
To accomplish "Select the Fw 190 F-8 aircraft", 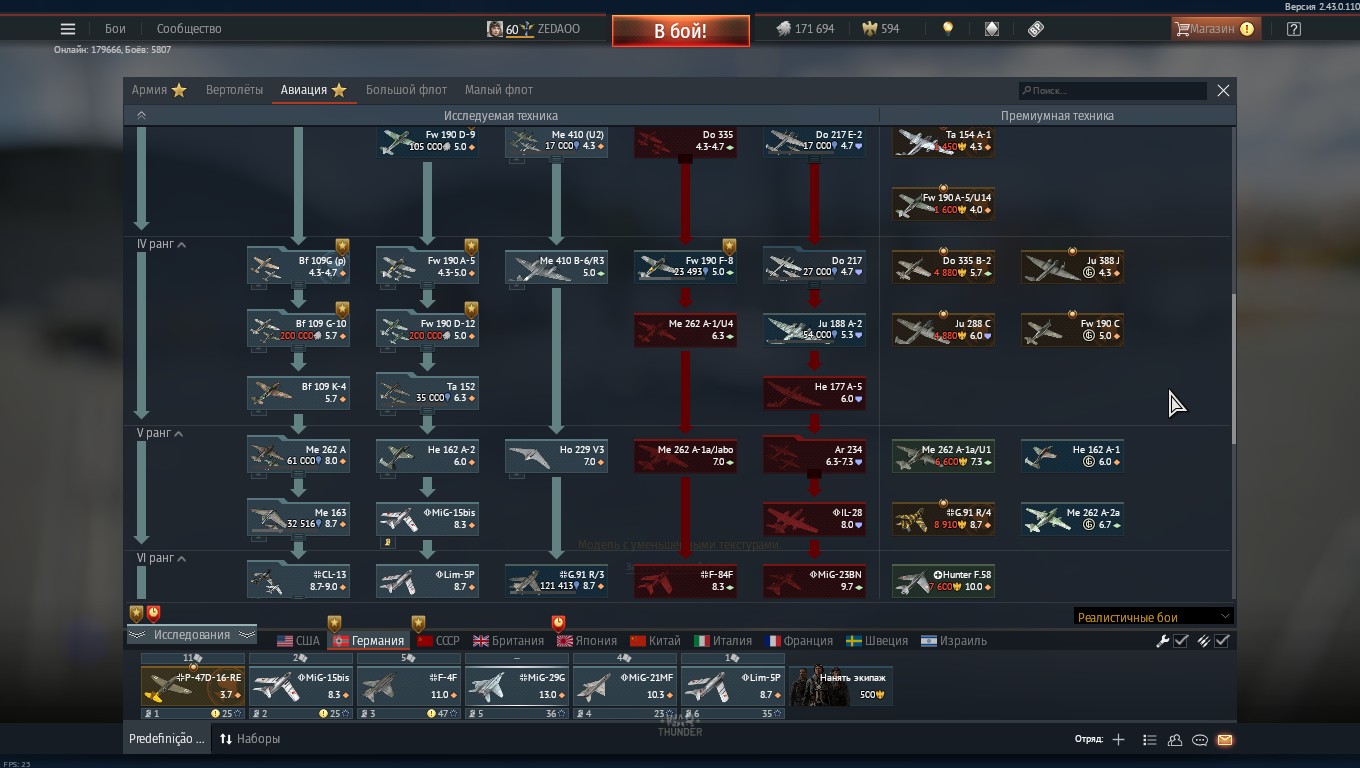I will tap(685, 266).
